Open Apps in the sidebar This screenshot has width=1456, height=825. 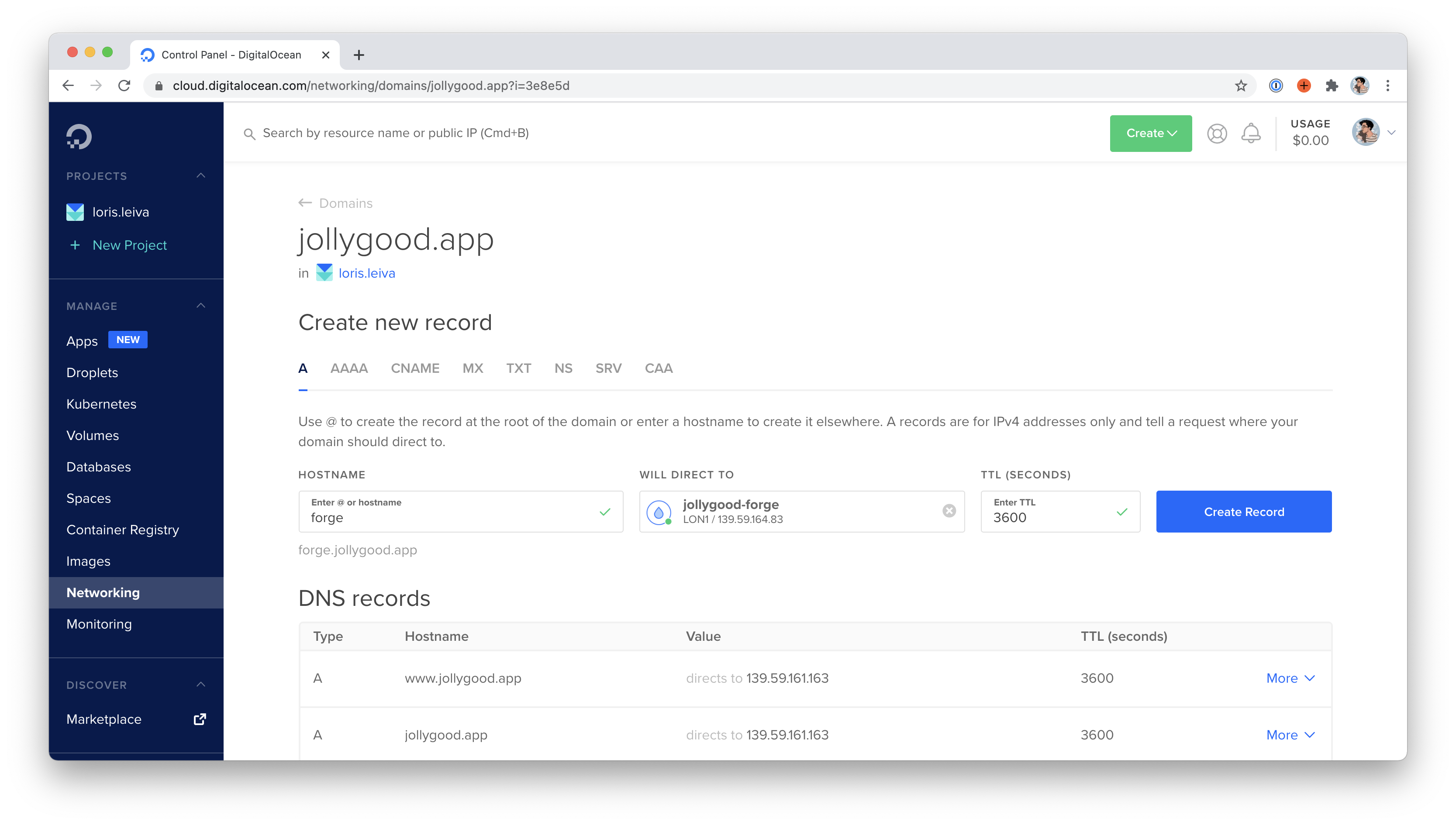pos(82,341)
